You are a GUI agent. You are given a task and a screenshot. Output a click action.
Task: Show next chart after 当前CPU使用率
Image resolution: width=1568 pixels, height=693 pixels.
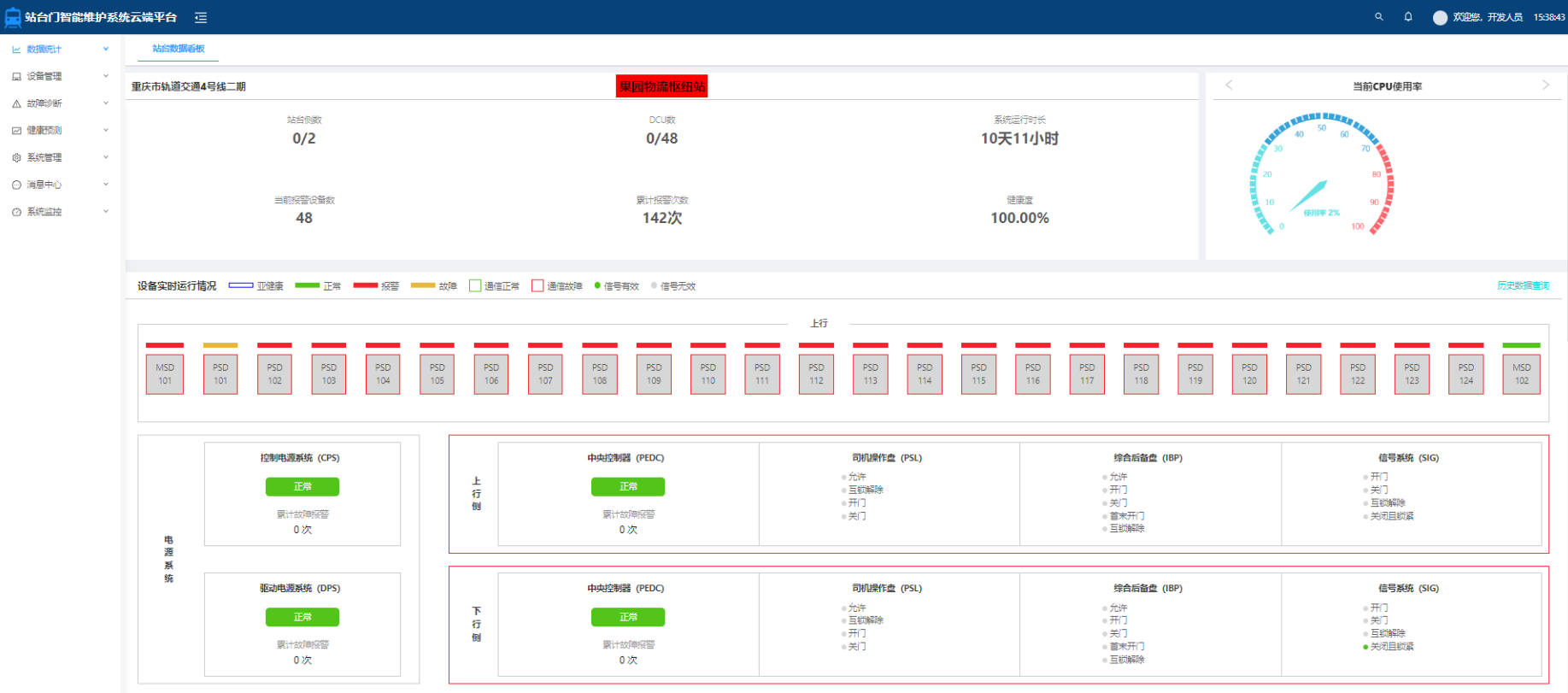[x=1545, y=85]
